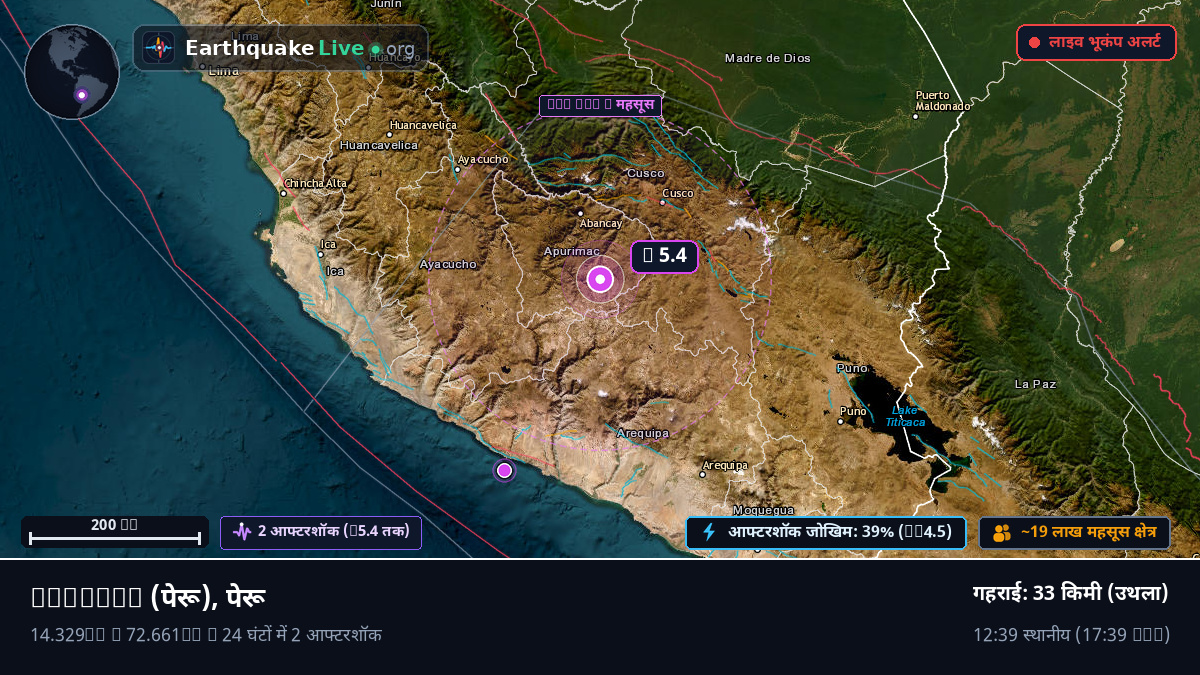The height and width of the screenshot is (675, 1200).
Task: Click the globe inset showing the Americas
Action: coord(72,72)
